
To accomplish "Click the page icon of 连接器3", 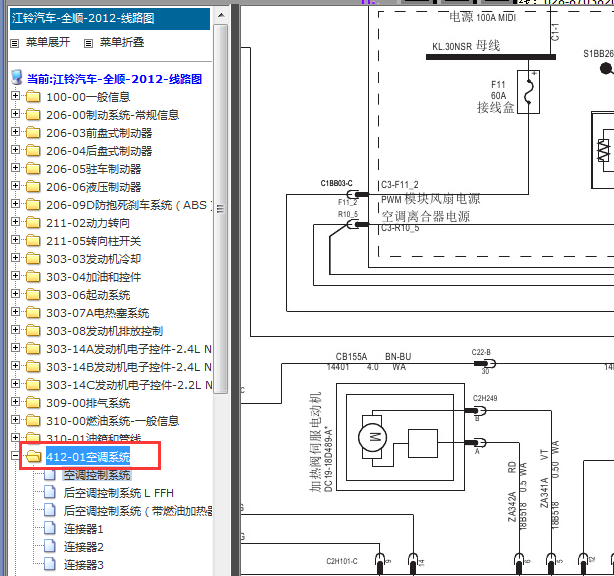I will [x=50, y=564].
